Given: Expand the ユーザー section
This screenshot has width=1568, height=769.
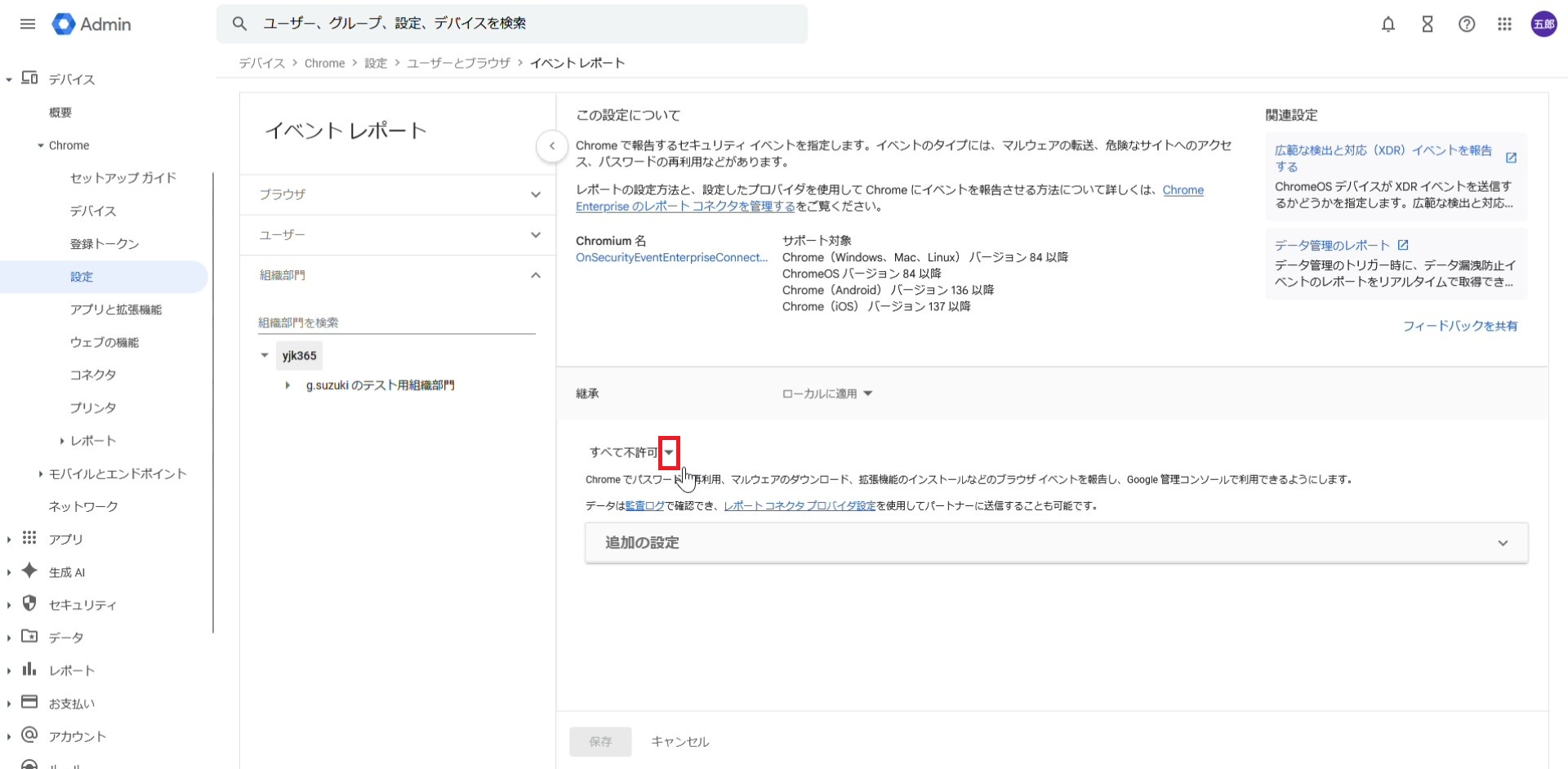Looking at the screenshot, I should [397, 235].
